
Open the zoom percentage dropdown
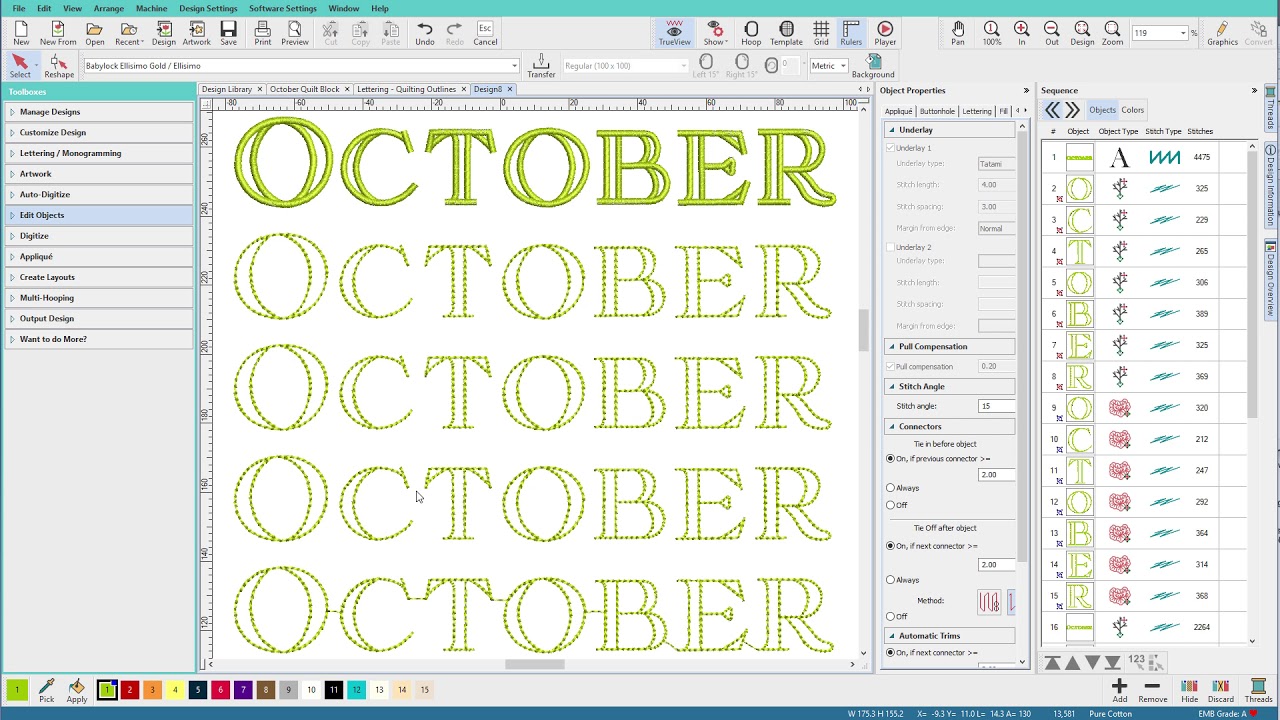(1183, 33)
